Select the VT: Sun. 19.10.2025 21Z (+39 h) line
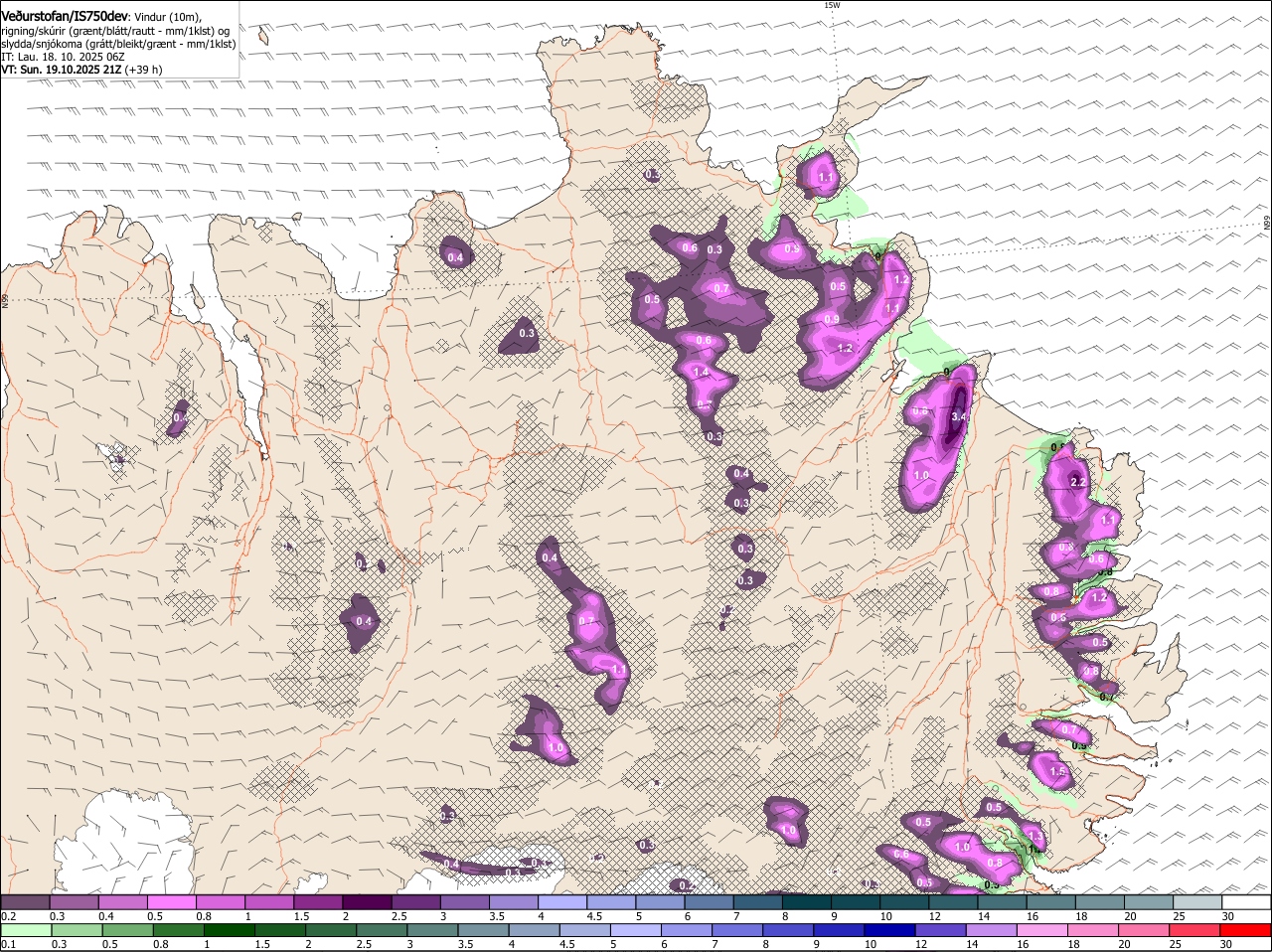1272x952 pixels. coord(81,70)
